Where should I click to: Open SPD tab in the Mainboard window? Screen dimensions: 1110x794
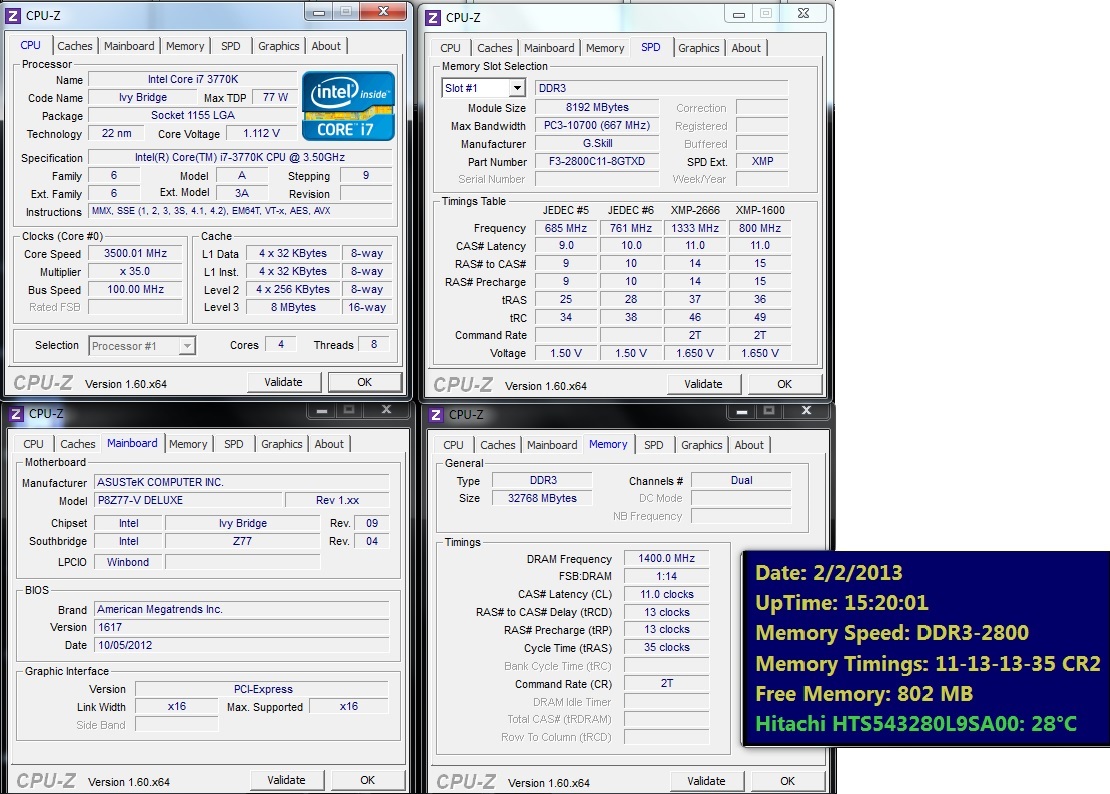pyautogui.click(x=234, y=444)
